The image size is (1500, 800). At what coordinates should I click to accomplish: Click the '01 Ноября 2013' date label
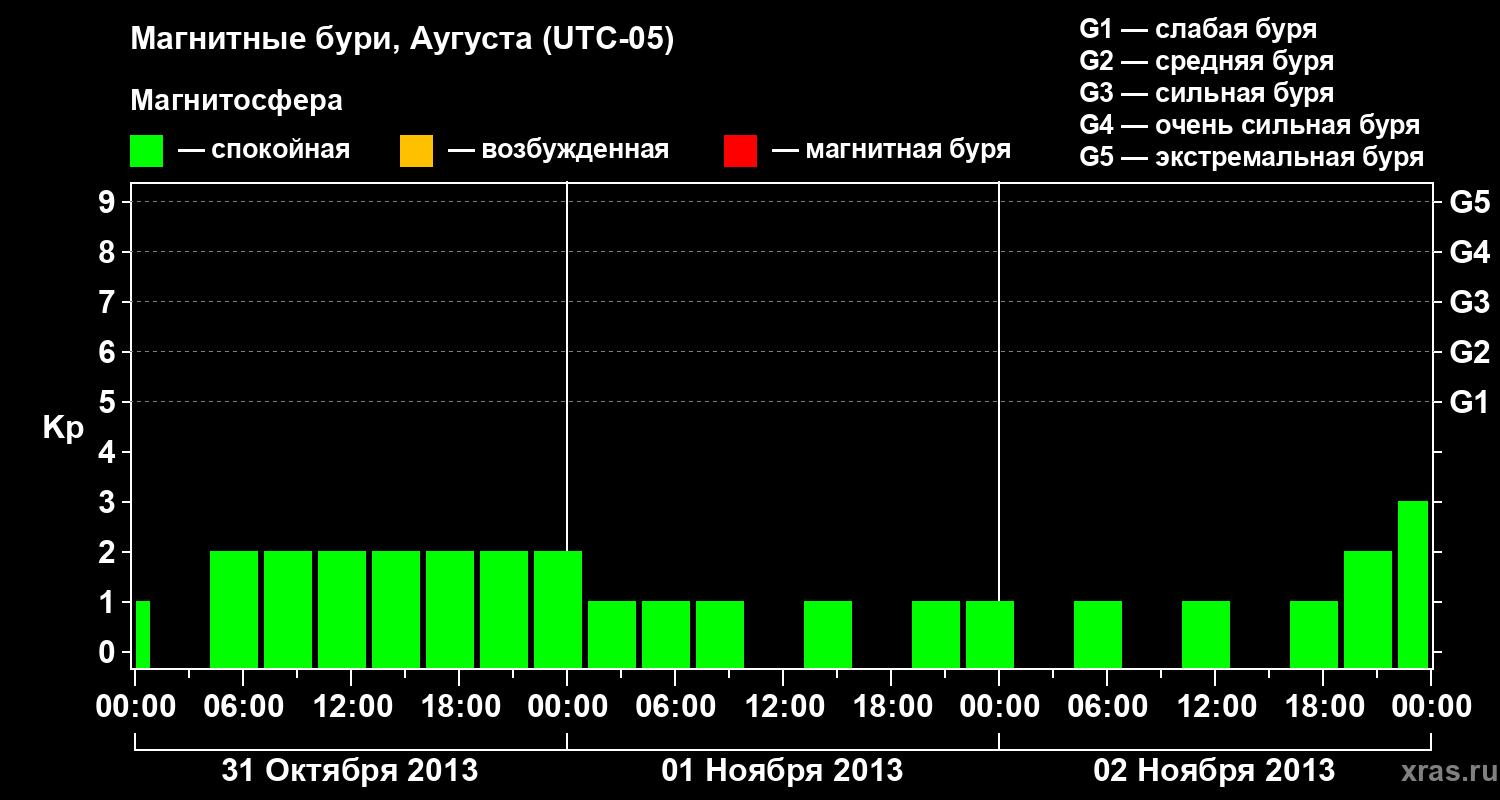(x=782, y=771)
